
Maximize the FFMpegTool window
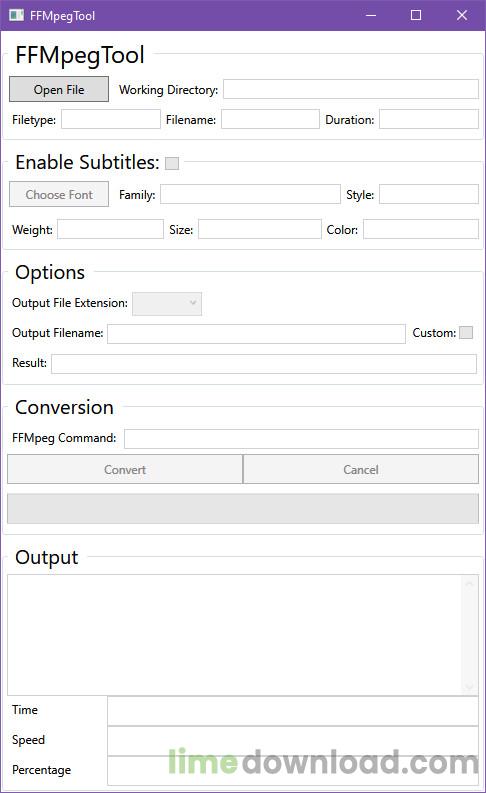point(416,15)
